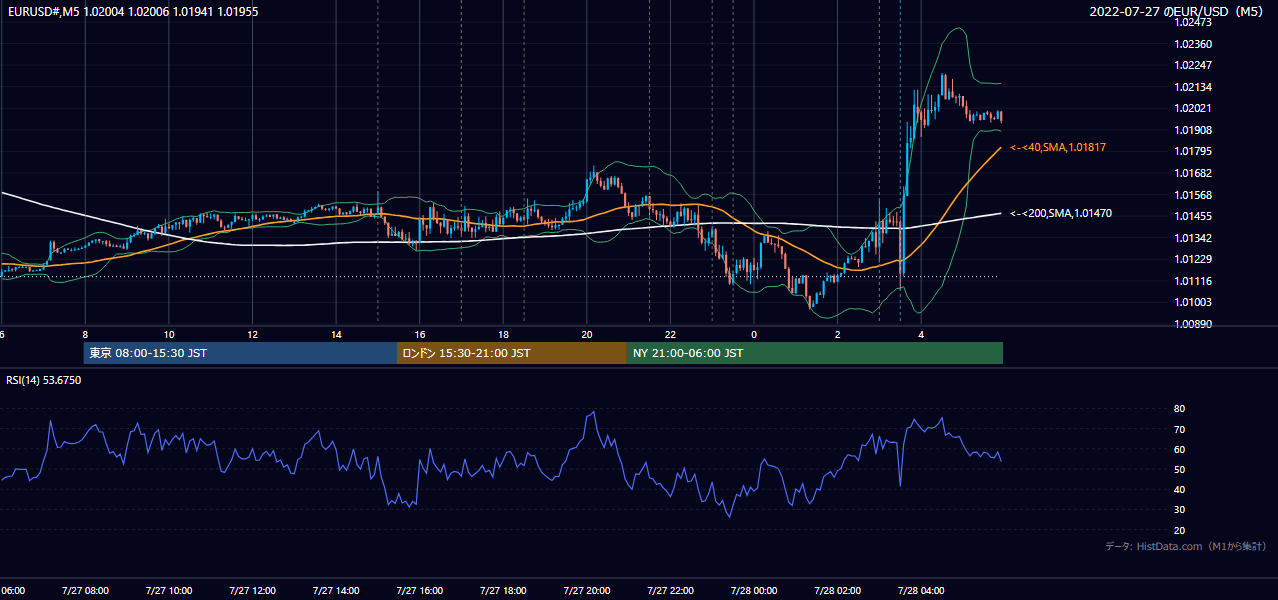Click the RSI axis level 30

point(1180,509)
